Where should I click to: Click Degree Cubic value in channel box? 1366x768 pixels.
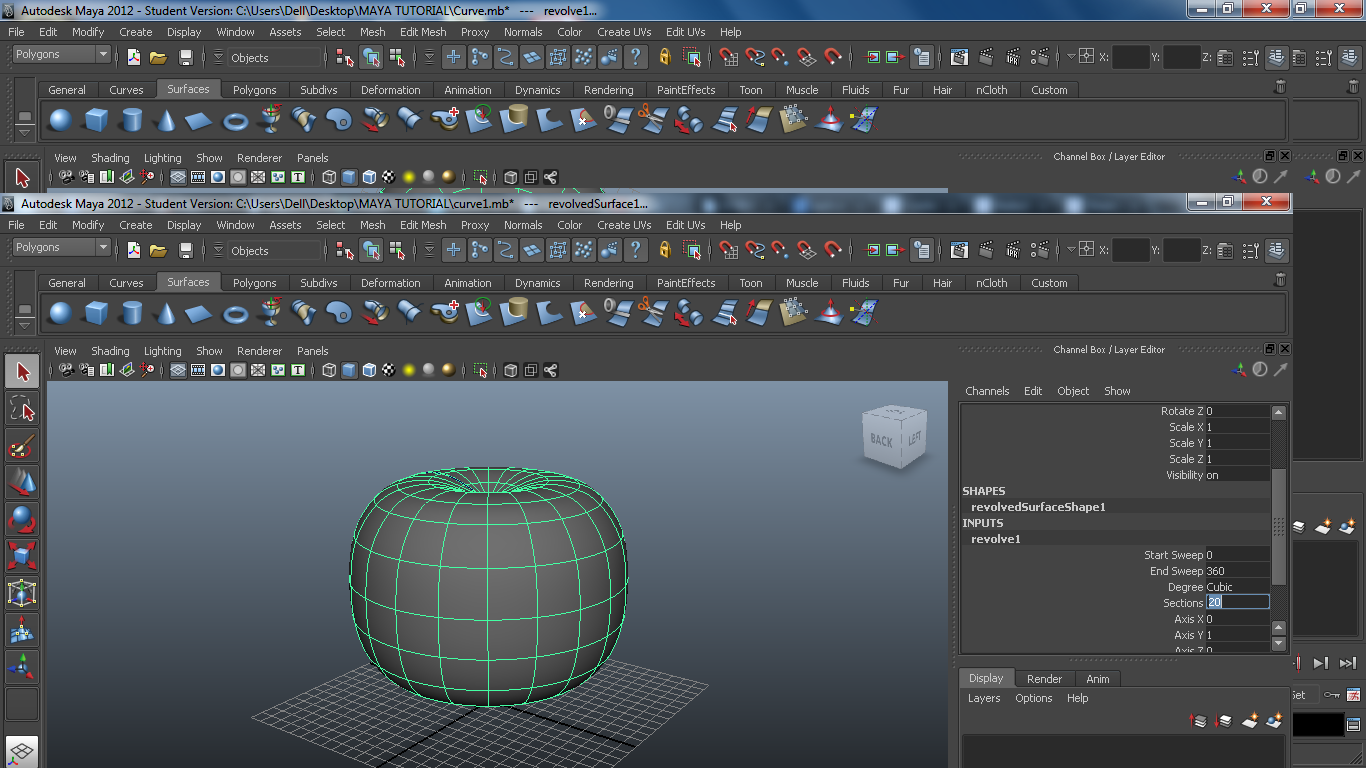pyautogui.click(x=1237, y=587)
